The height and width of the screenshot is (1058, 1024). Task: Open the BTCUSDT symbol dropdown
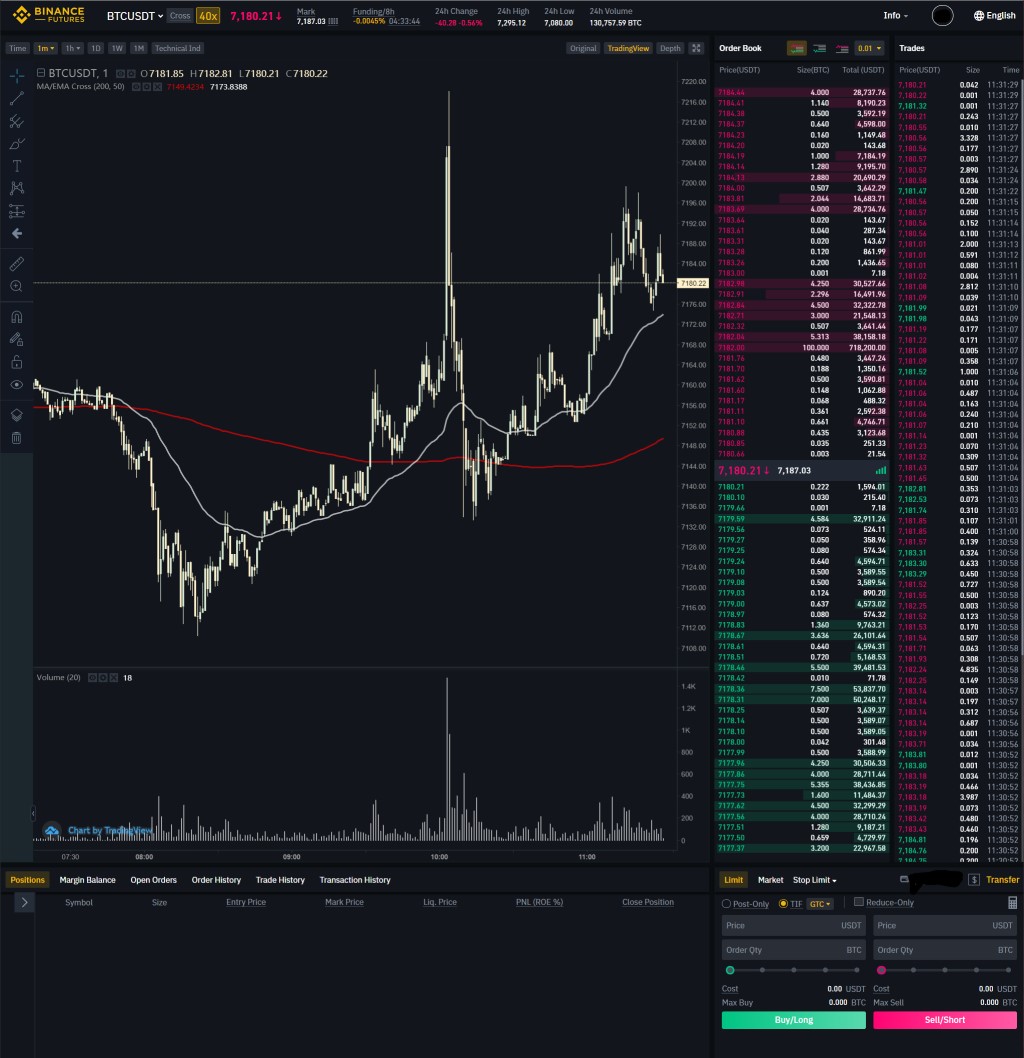[133, 15]
